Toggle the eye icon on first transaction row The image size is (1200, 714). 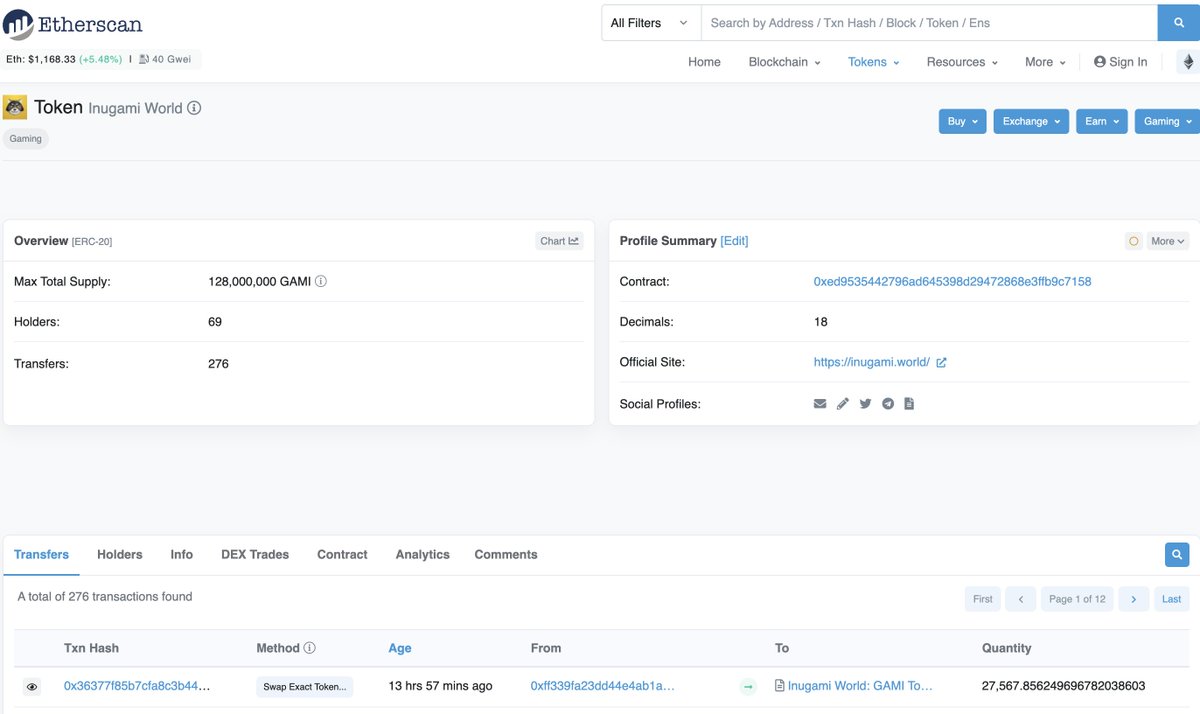tap(32, 687)
